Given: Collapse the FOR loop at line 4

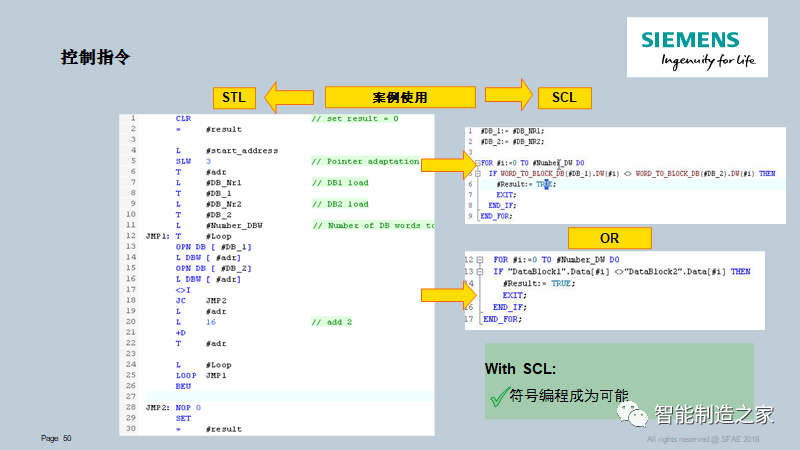Looking at the screenshot, I should (x=476, y=162).
